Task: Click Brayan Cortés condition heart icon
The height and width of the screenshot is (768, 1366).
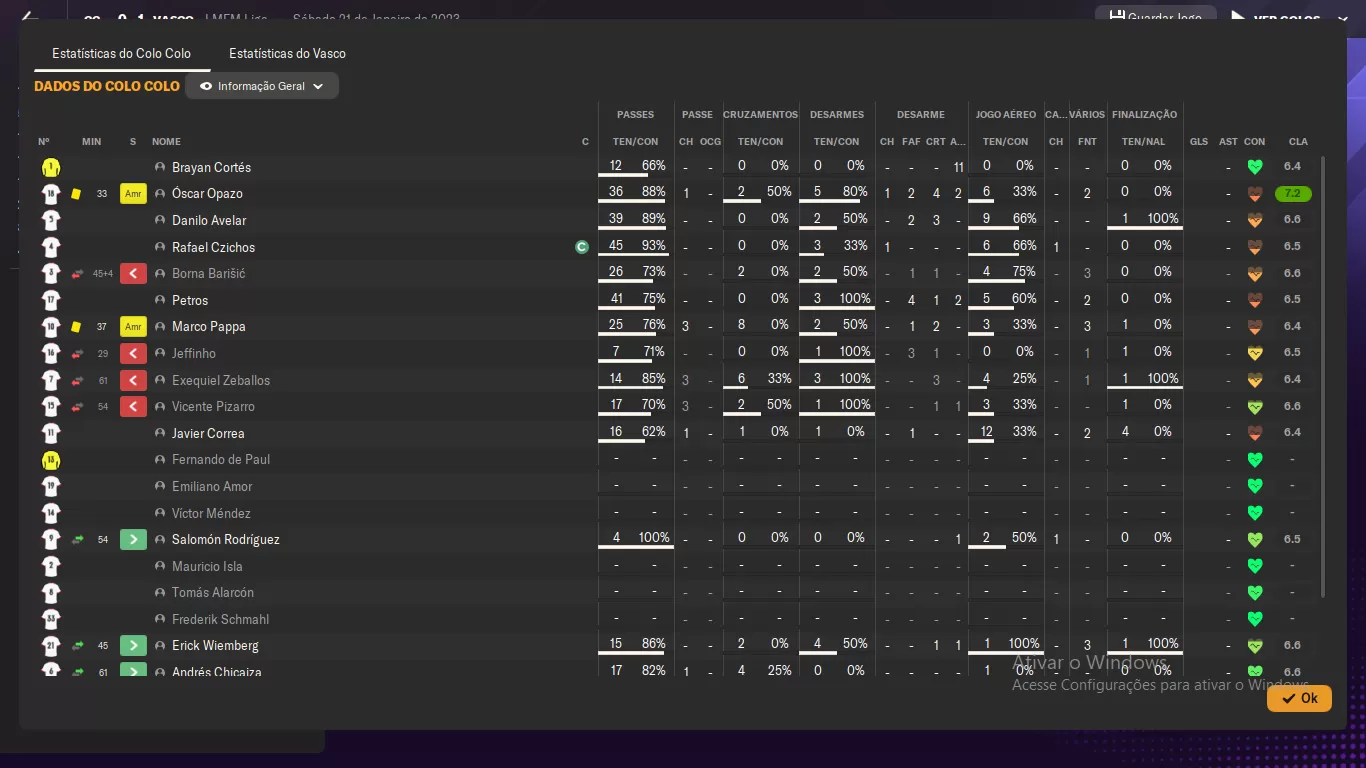Action: coord(1255,167)
